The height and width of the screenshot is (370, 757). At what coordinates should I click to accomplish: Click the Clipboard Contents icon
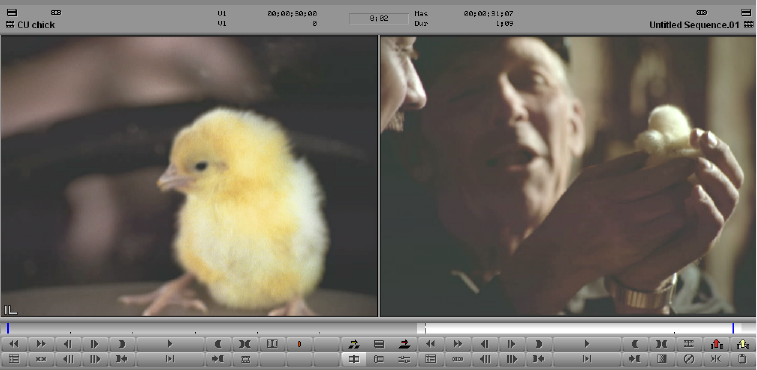click(742, 359)
